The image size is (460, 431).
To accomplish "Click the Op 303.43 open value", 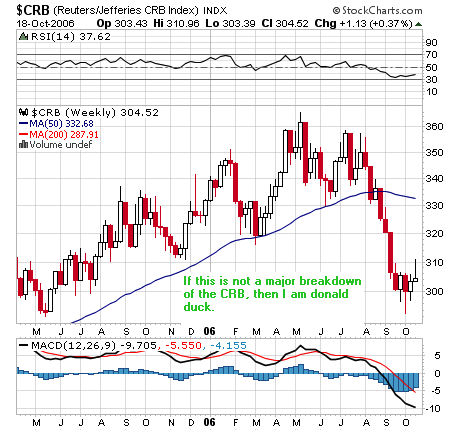I will coord(122,24).
